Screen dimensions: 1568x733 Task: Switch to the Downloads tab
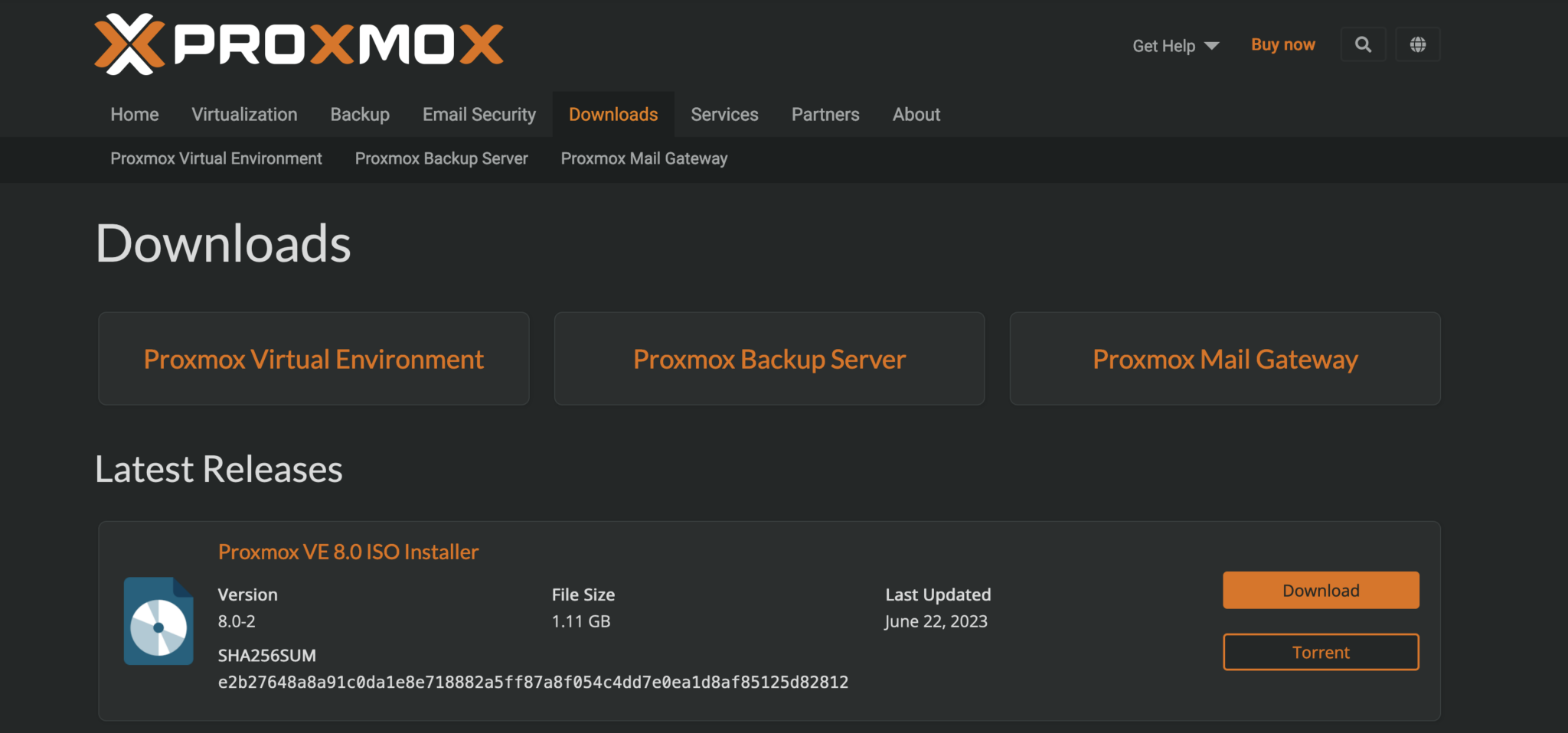612,114
